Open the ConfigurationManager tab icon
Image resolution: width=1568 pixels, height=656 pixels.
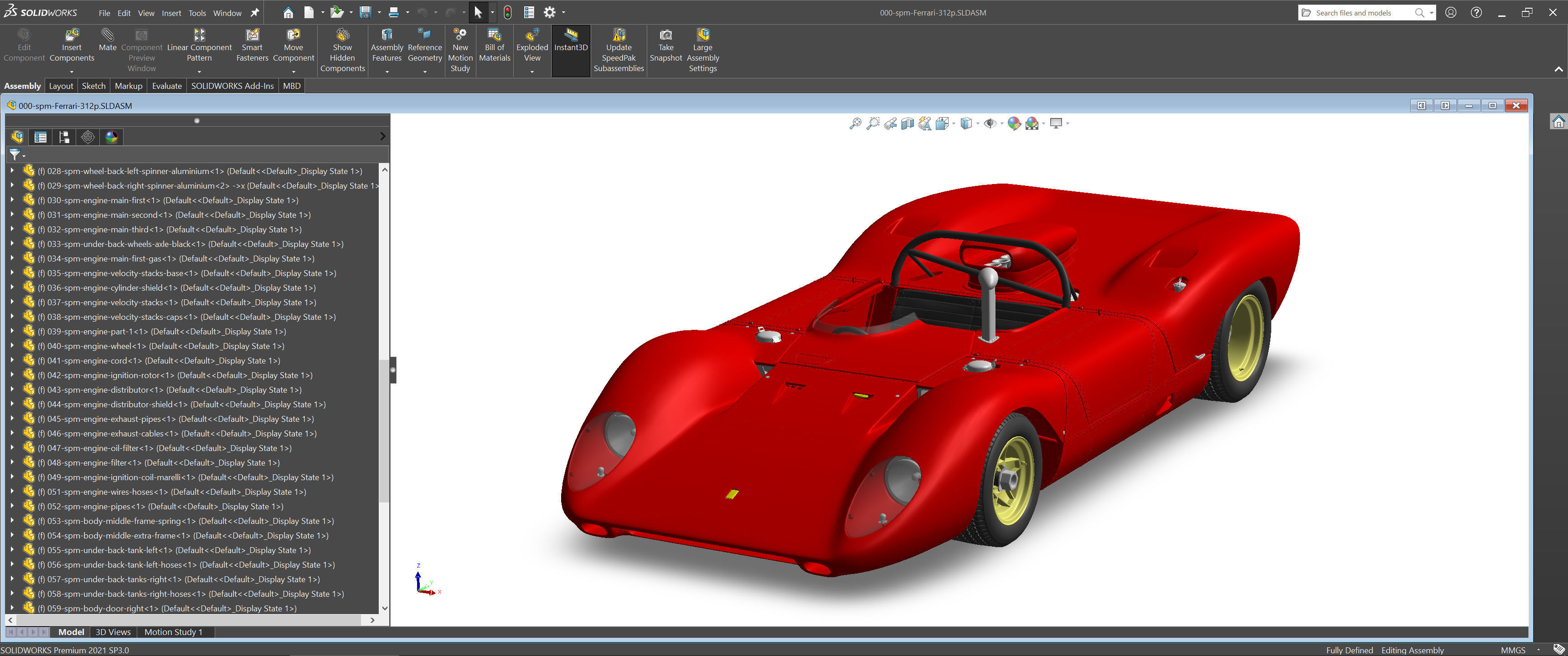(64, 137)
